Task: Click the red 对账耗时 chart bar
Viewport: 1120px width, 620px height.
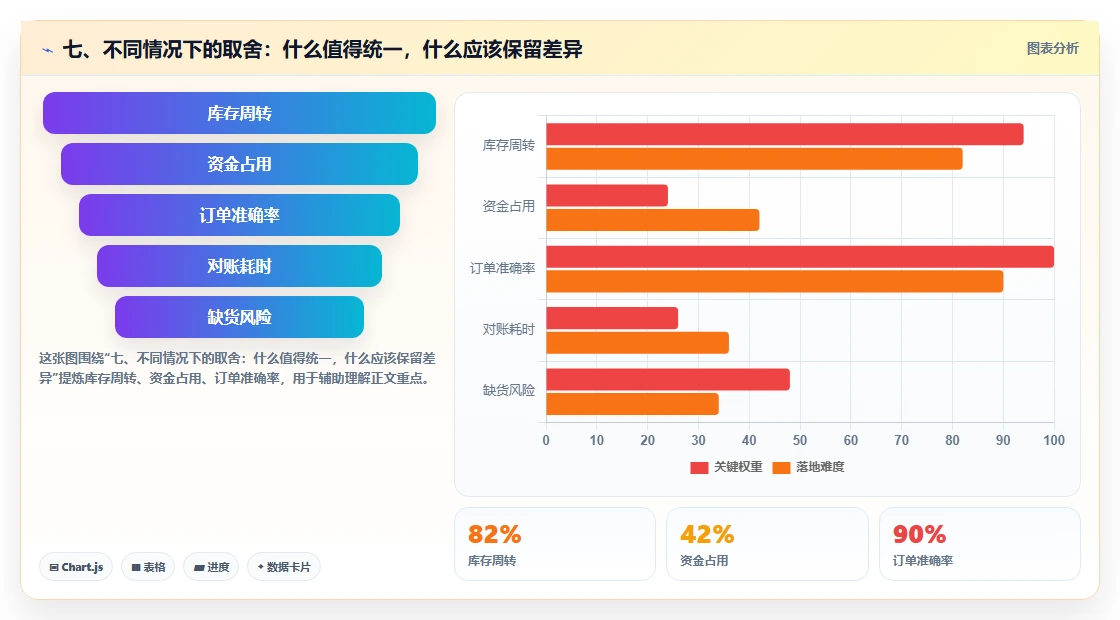Action: click(612, 318)
